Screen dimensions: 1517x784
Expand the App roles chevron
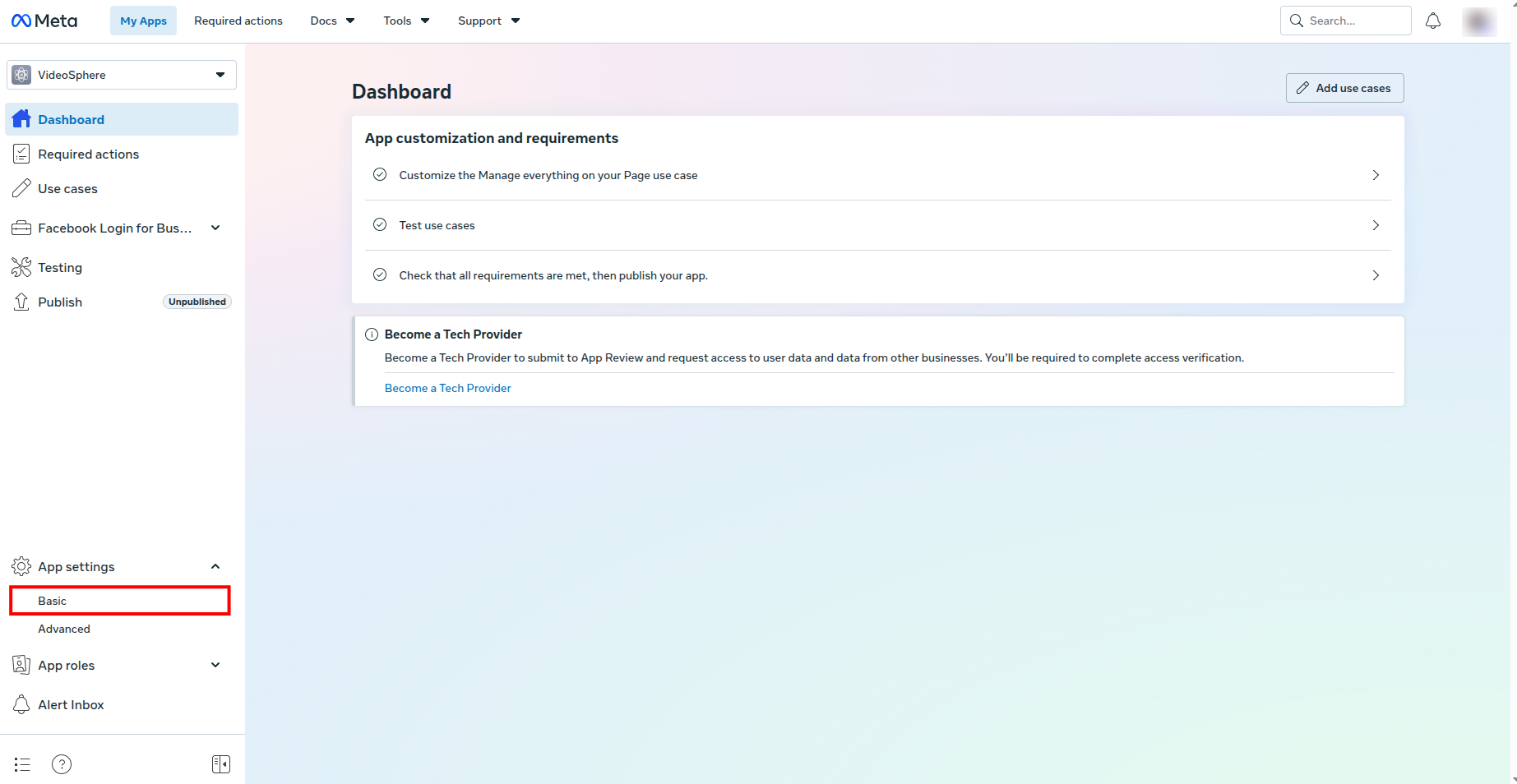[x=215, y=665]
